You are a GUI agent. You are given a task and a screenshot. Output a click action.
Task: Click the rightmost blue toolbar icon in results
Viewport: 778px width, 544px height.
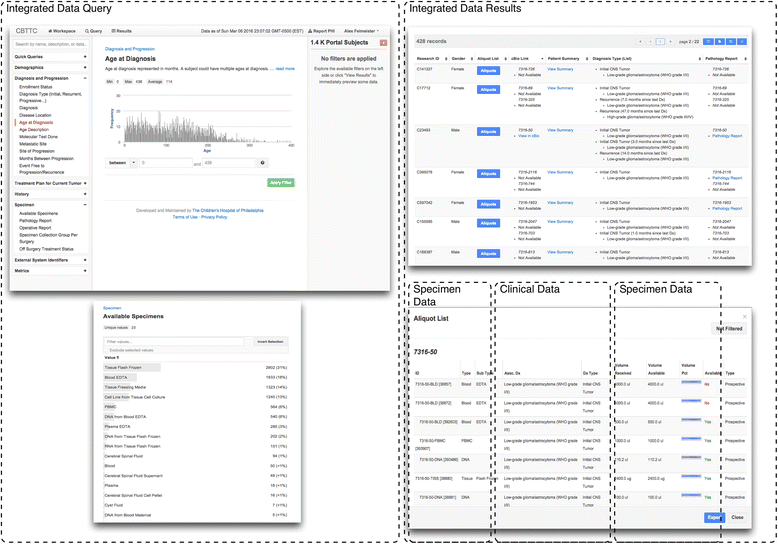(742, 42)
